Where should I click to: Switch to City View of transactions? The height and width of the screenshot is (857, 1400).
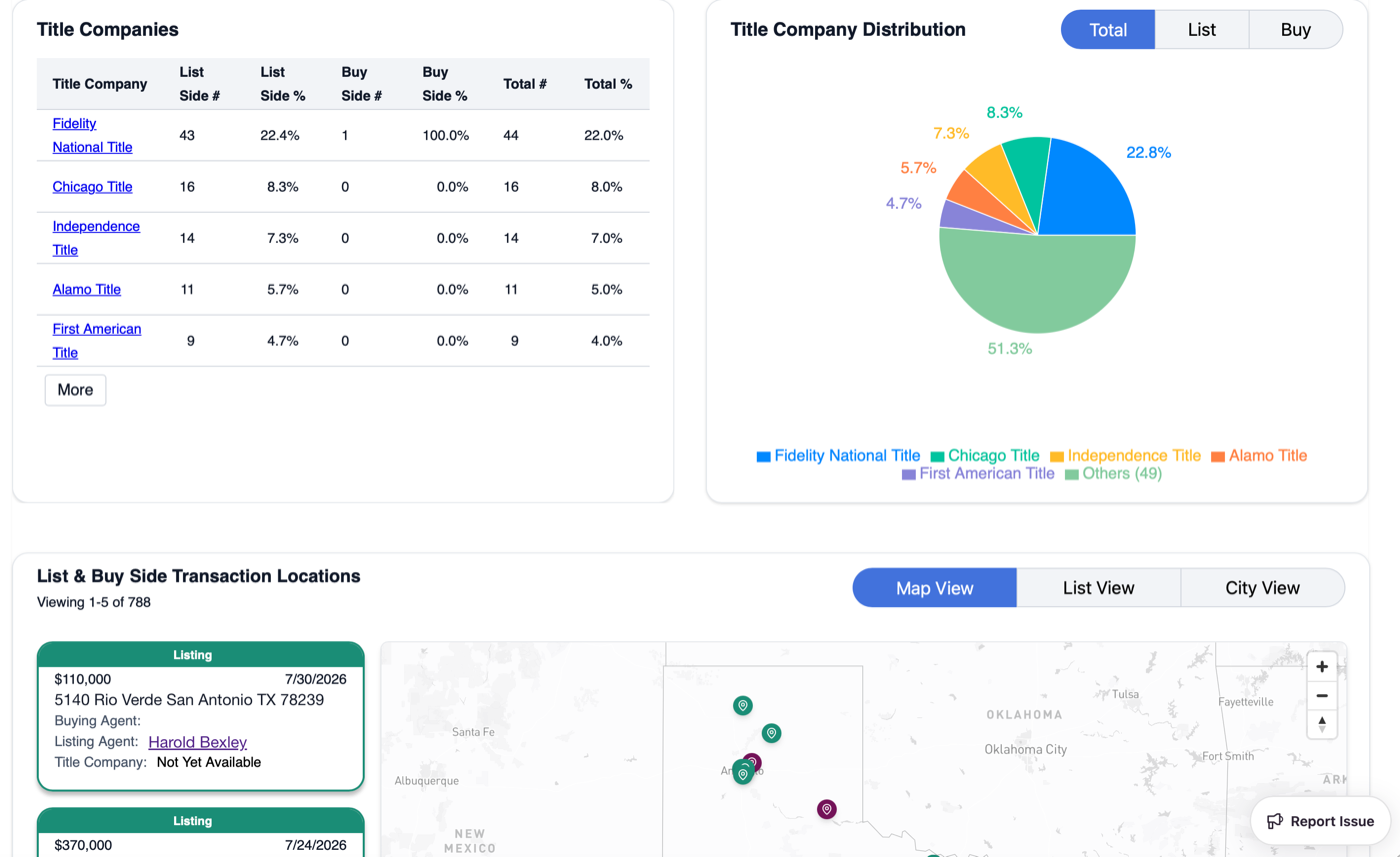(1263, 588)
